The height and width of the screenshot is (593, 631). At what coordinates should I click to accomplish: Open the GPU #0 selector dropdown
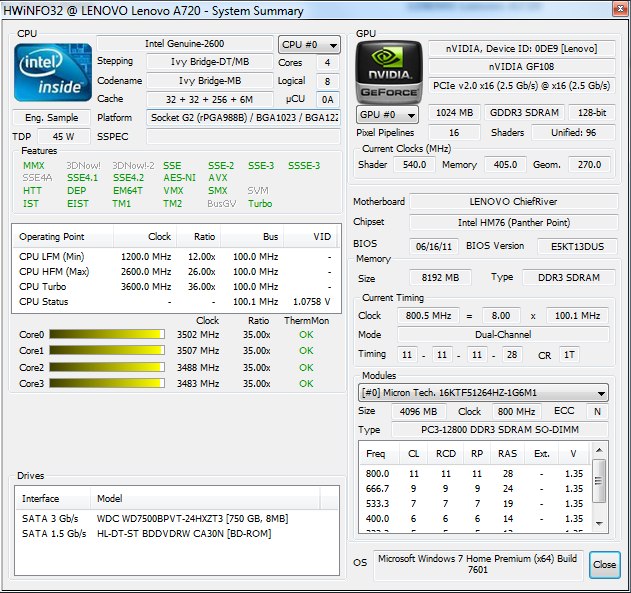387,115
